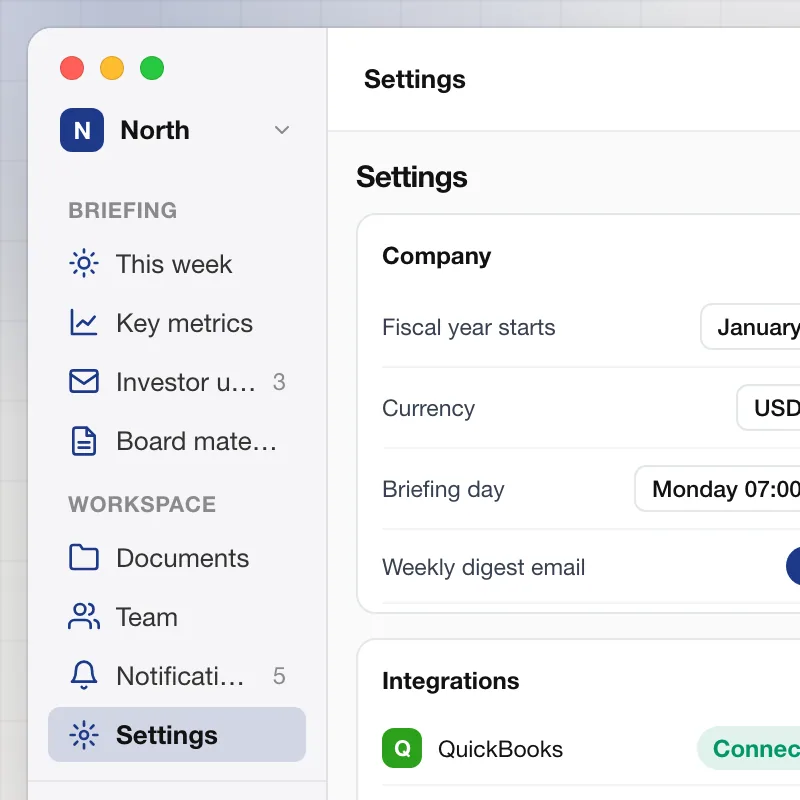Open the Briefing day Monday 07:00 dropdown

tap(717, 489)
